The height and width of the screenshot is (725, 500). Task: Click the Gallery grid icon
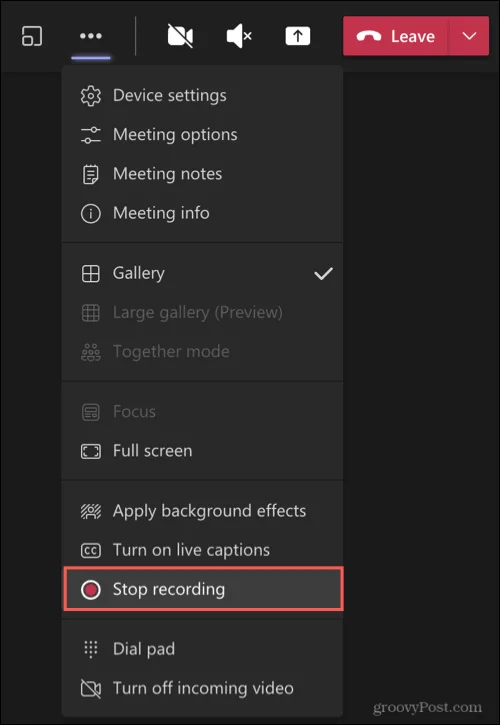click(x=90, y=273)
